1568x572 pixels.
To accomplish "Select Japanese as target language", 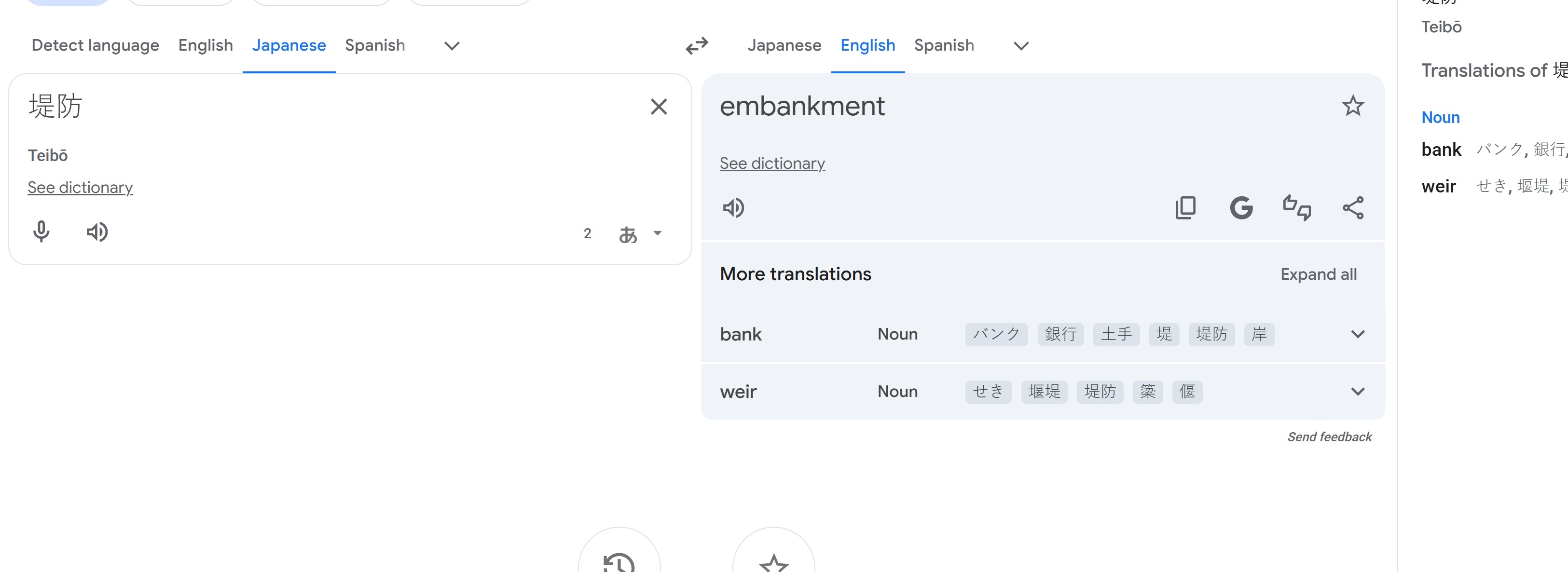I will pyautogui.click(x=784, y=46).
